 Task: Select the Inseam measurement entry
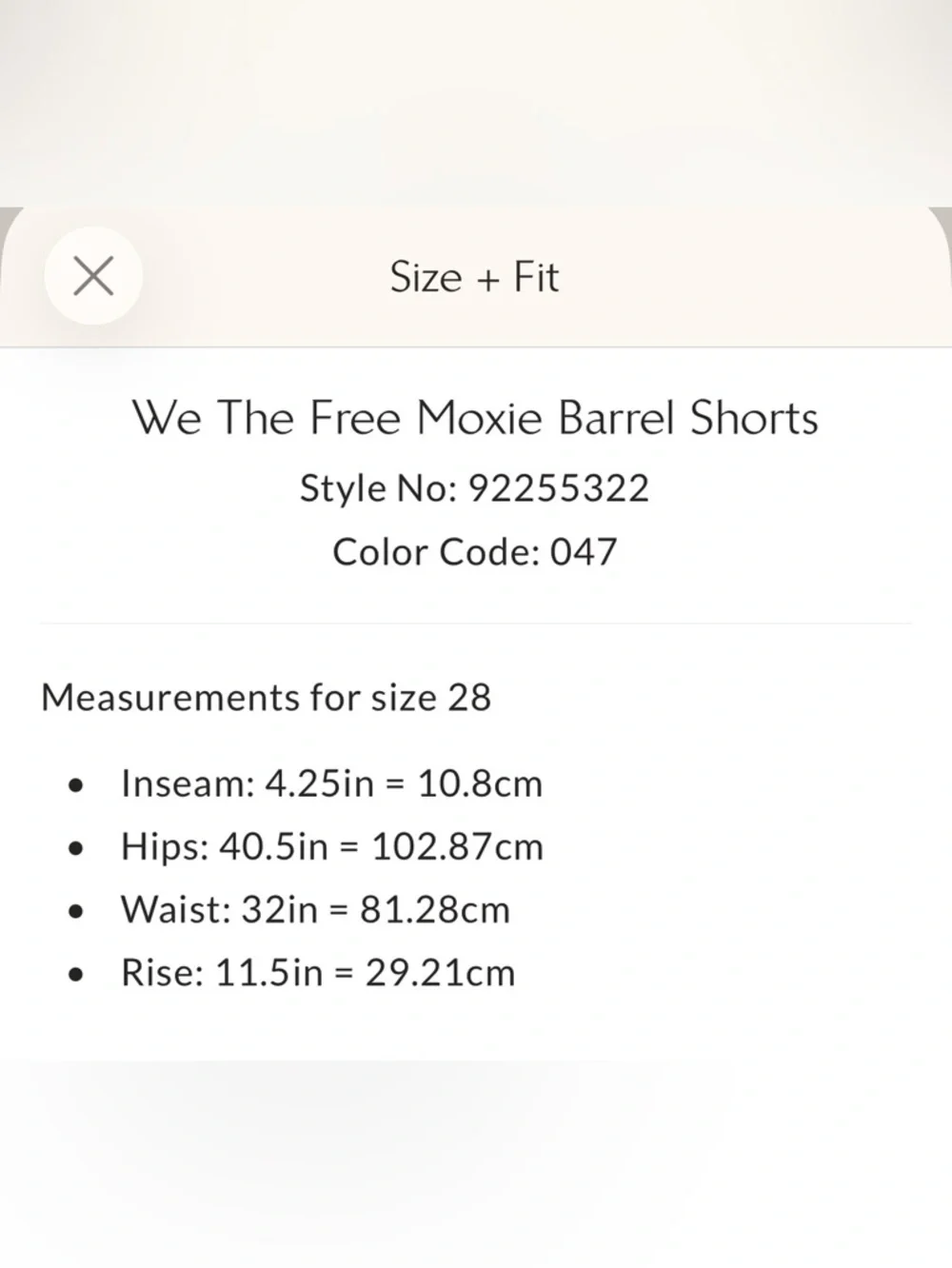(330, 783)
